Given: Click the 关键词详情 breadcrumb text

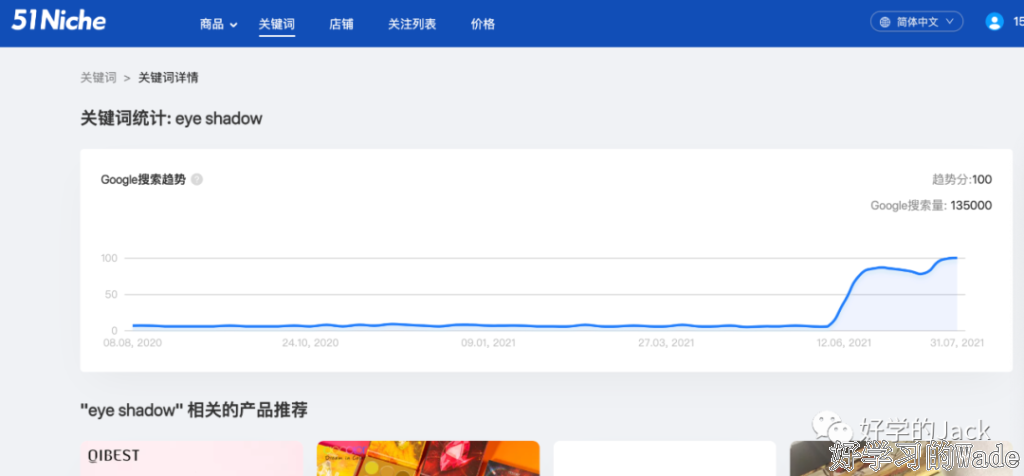Looking at the screenshot, I should (x=168, y=78).
